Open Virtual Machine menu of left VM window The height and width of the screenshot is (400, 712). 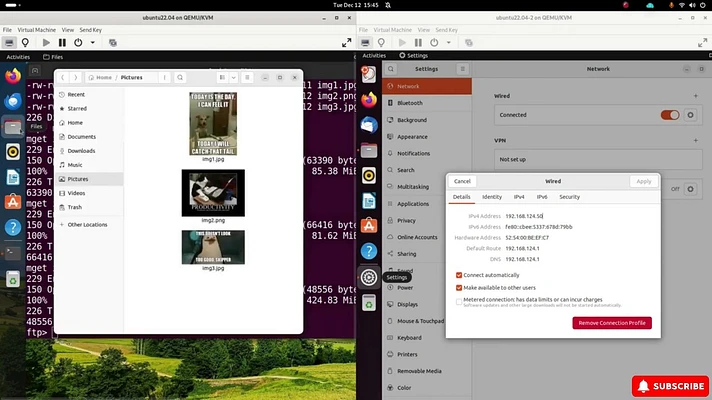[x=36, y=30]
